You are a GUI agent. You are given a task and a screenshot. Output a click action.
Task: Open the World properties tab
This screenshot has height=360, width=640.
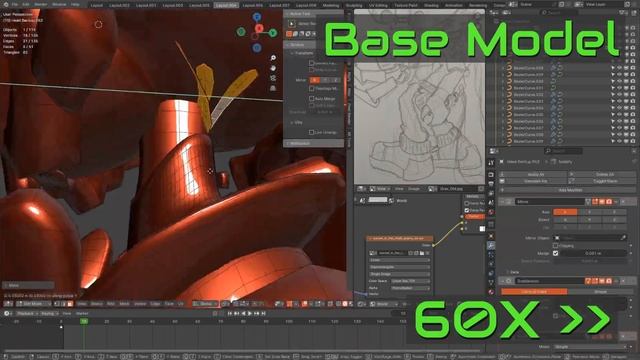tap(491, 212)
